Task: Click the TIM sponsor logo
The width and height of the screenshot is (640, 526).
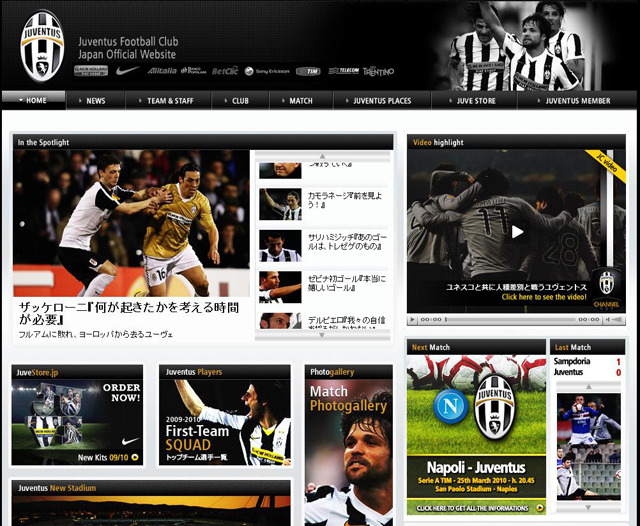Action: pos(312,71)
